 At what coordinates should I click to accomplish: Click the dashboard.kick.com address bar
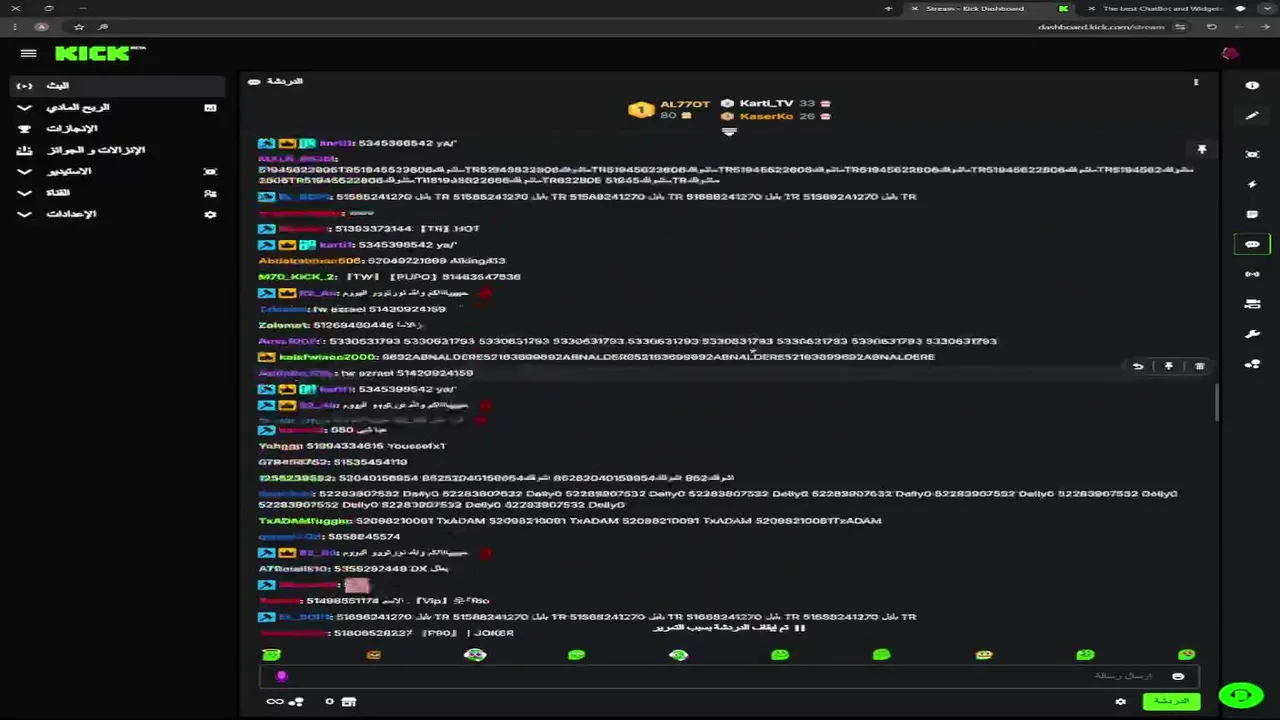[1101, 27]
